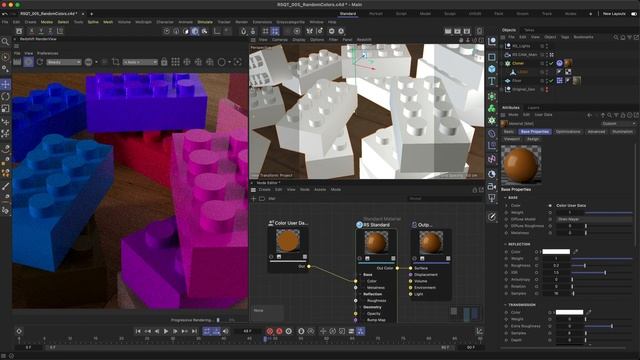The image size is (640, 360).
Task: Toggle the Cloner enable green checkmark
Action: click(551, 63)
